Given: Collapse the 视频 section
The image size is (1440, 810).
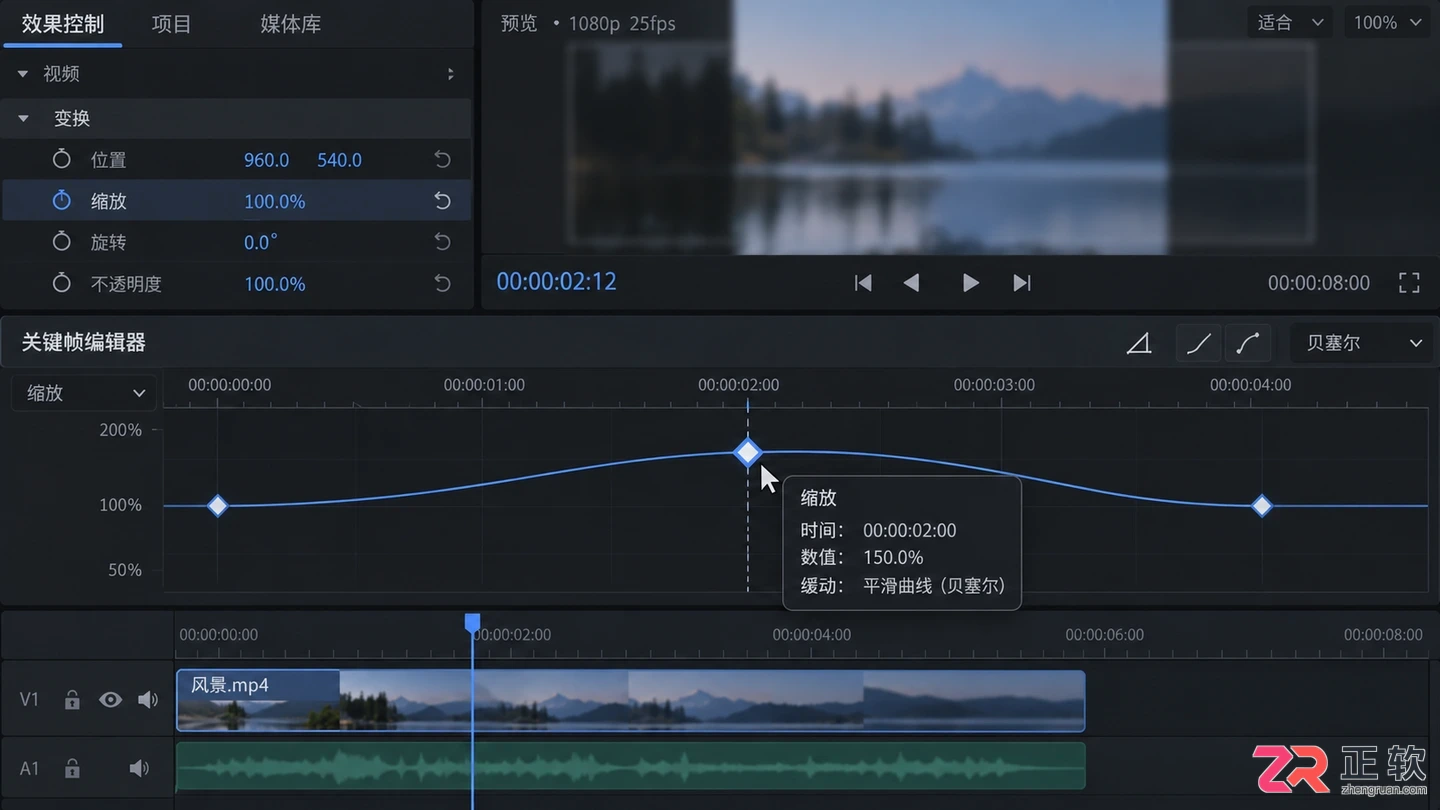Looking at the screenshot, I should point(23,74).
